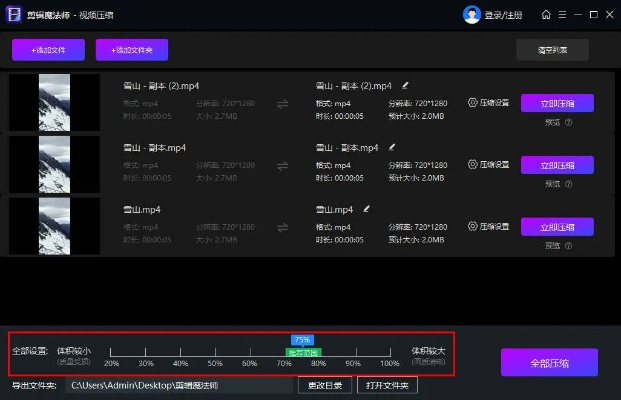Click 更改目录 to change output directory
The image size is (621, 400).
[325, 385]
